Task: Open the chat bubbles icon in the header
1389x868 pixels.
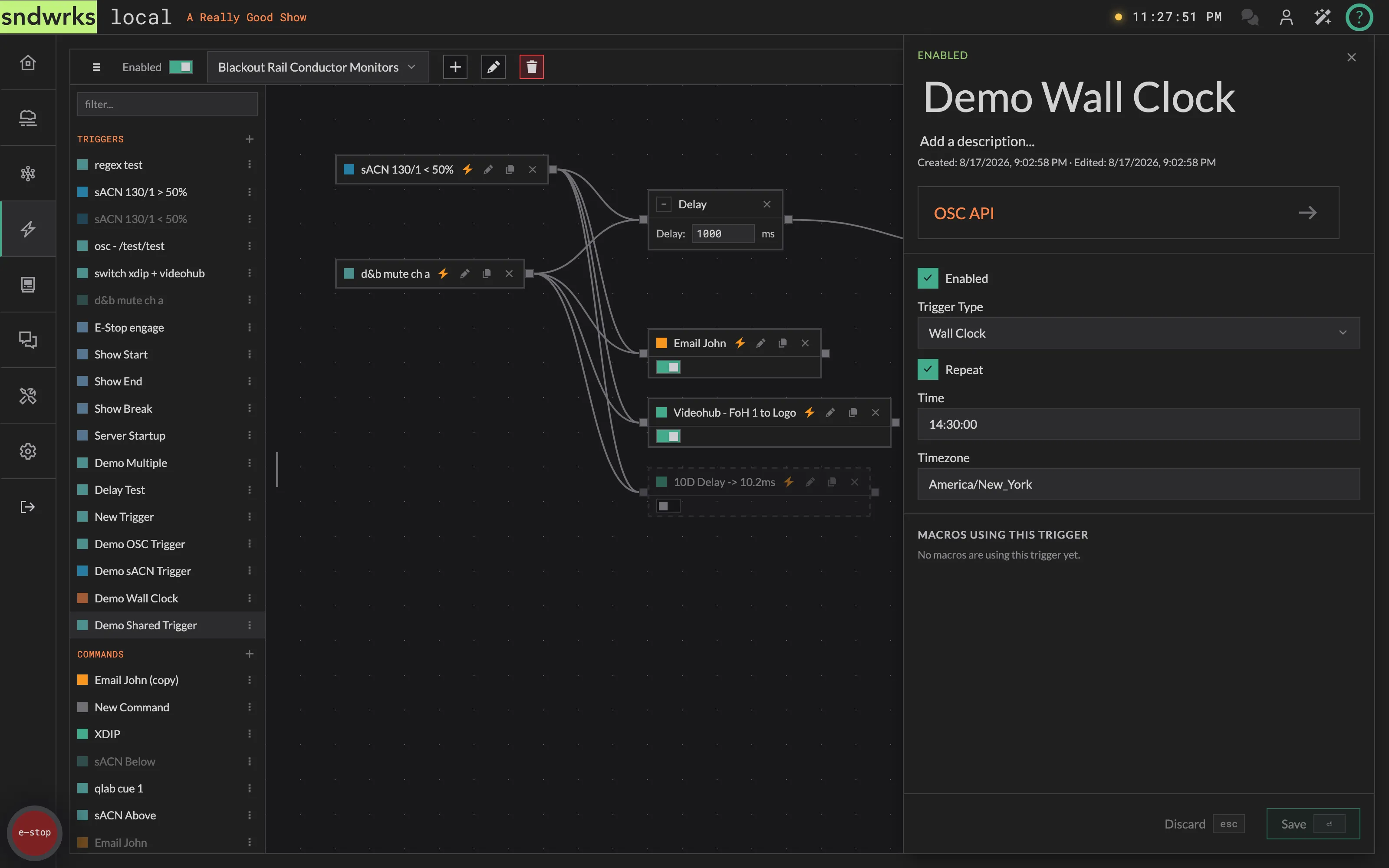Action: [x=1250, y=17]
